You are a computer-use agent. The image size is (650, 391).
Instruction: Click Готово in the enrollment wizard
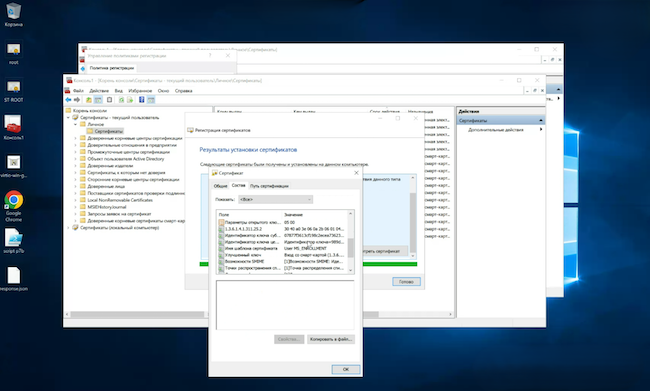(x=406, y=282)
